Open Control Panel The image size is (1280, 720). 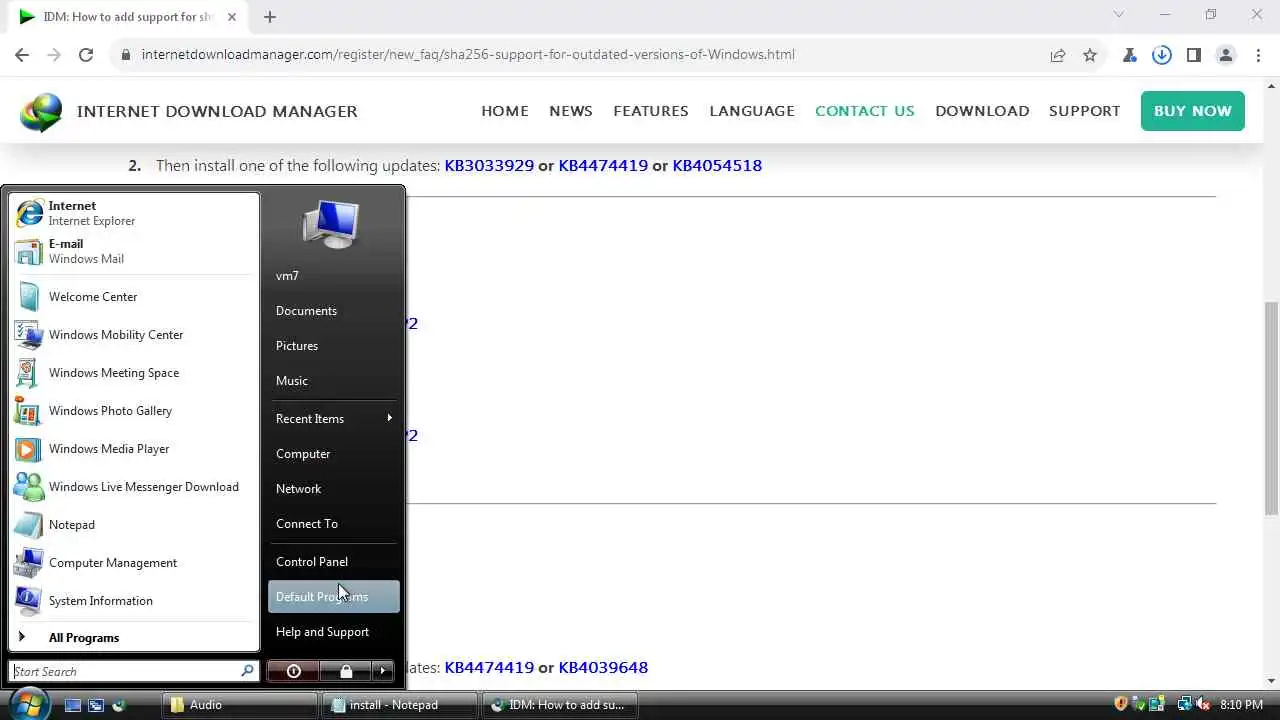pyautogui.click(x=334, y=562)
